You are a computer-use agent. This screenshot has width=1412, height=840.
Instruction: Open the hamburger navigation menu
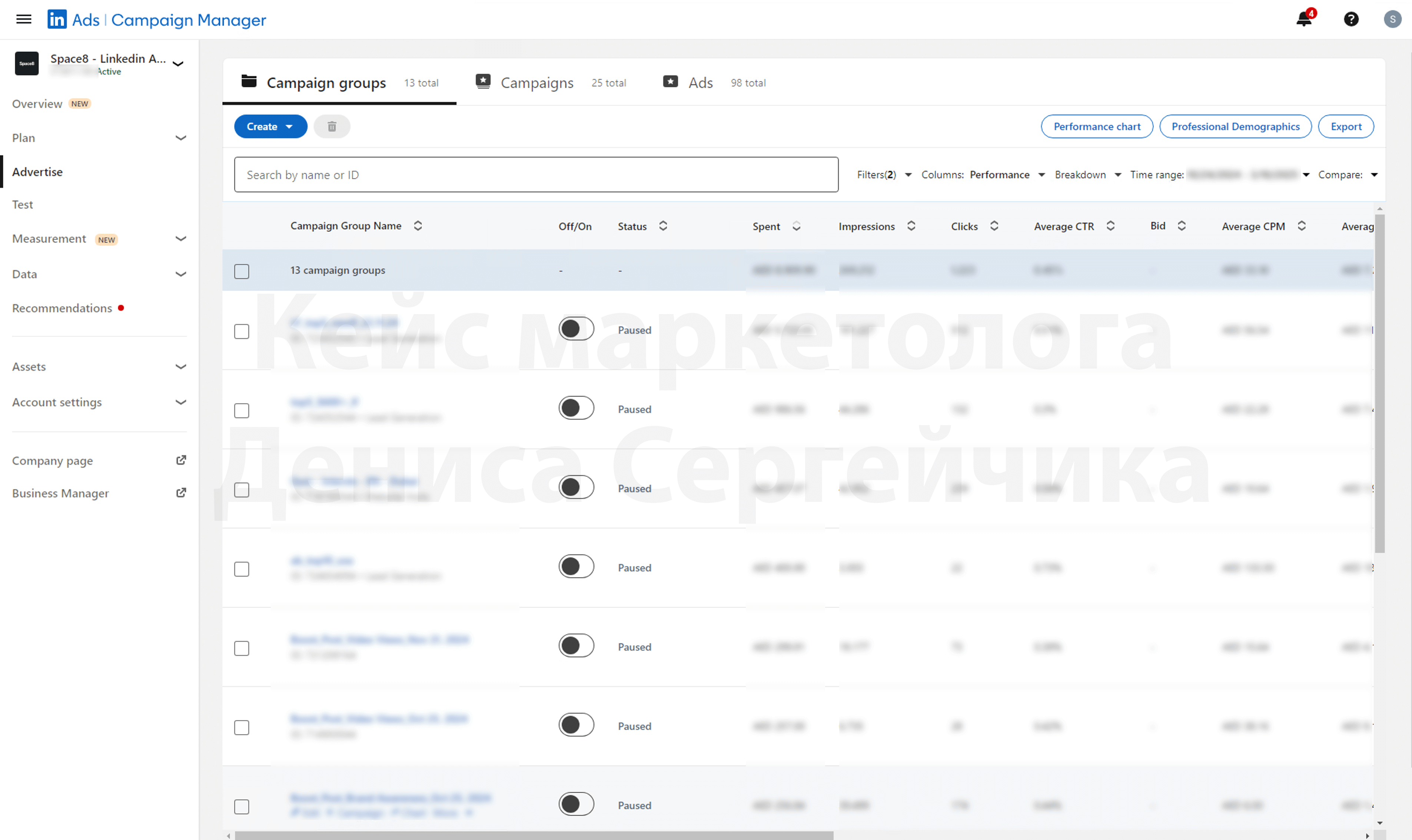click(24, 19)
